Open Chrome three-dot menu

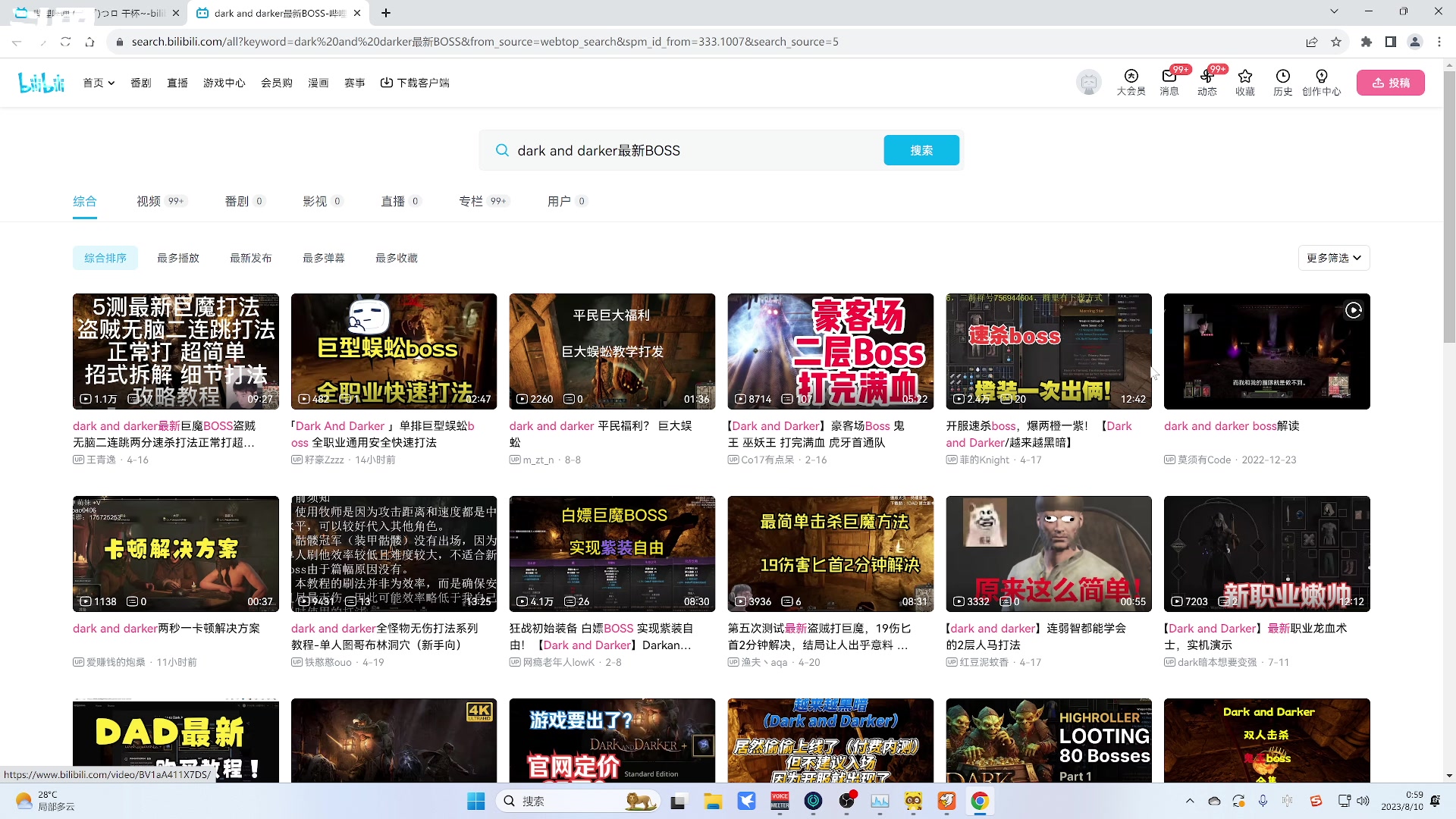coord(1439,42)
